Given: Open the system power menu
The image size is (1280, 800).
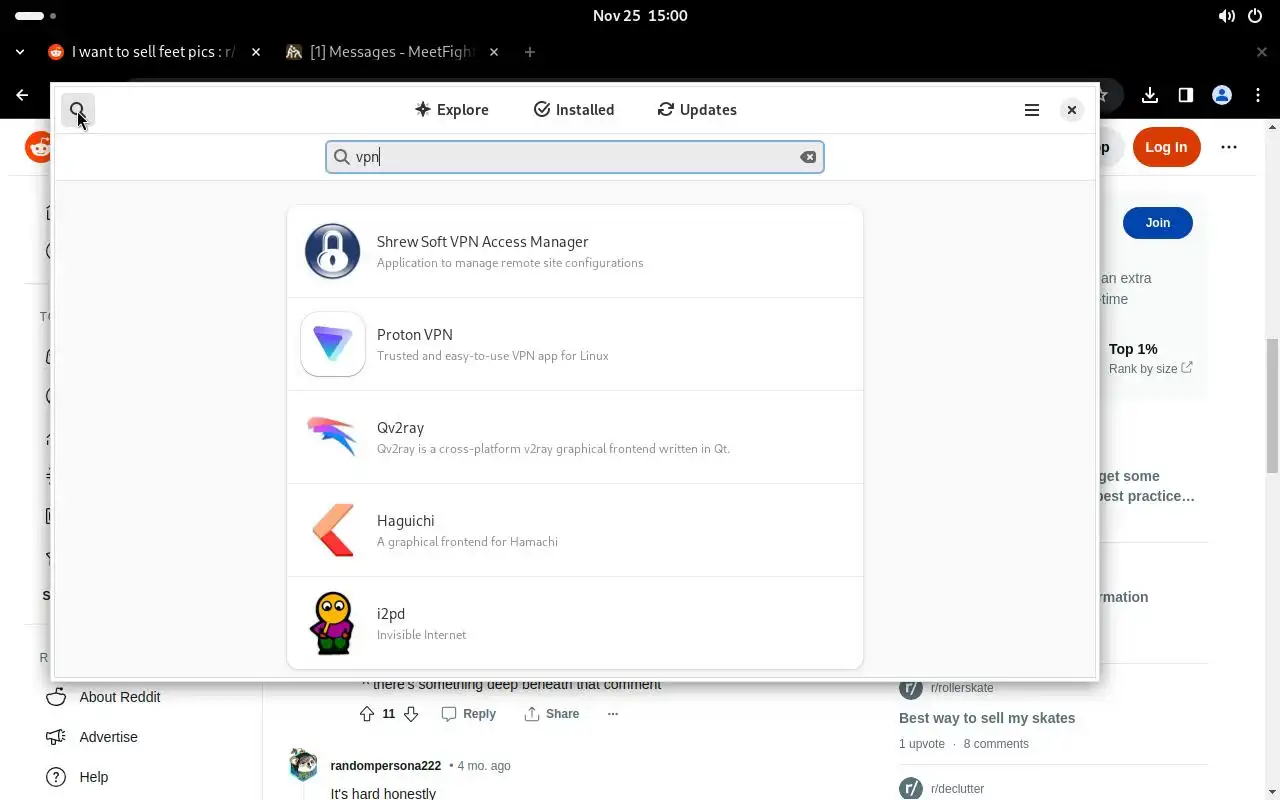Looking at the screenshot, I should click(x=1256, y=16).
